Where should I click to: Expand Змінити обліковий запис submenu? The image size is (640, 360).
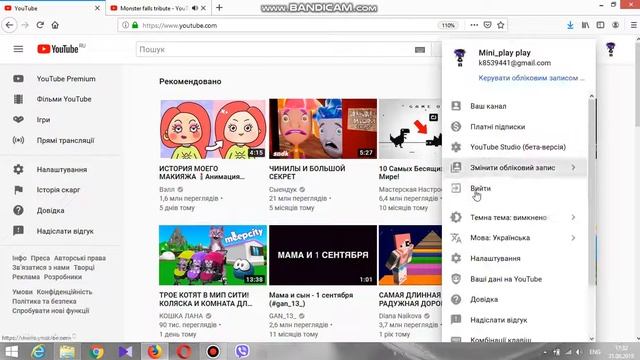[x=515, y=167]
